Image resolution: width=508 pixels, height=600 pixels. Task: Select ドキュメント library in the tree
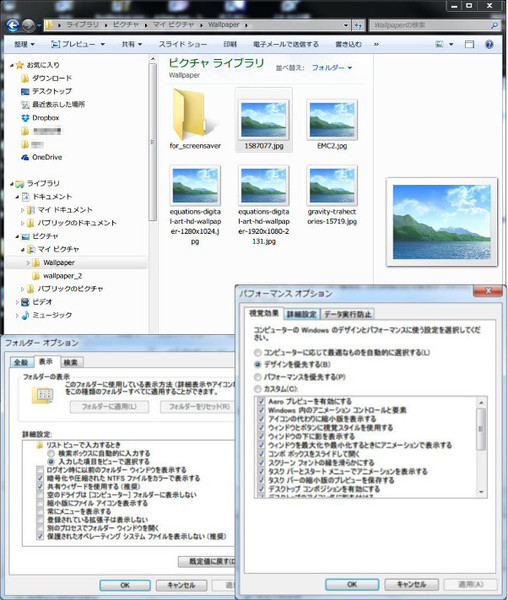pos(47,197)
